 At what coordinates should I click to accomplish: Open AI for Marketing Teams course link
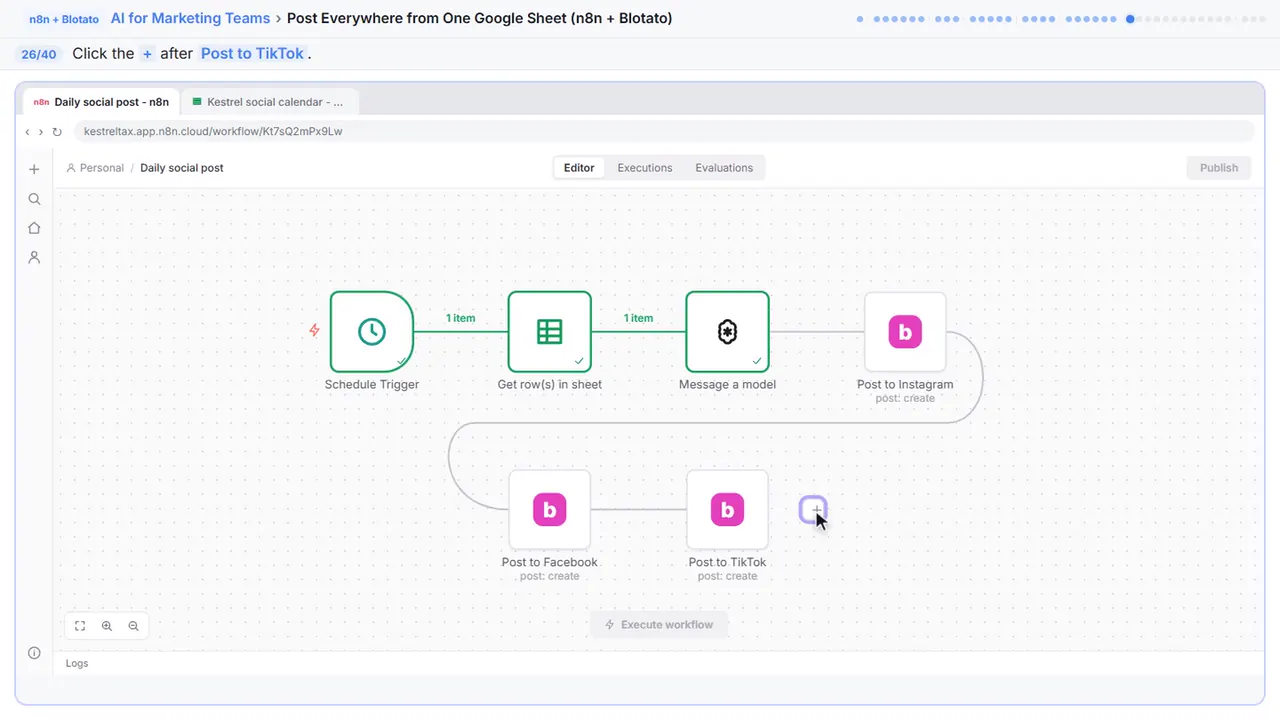click(191, 18)
